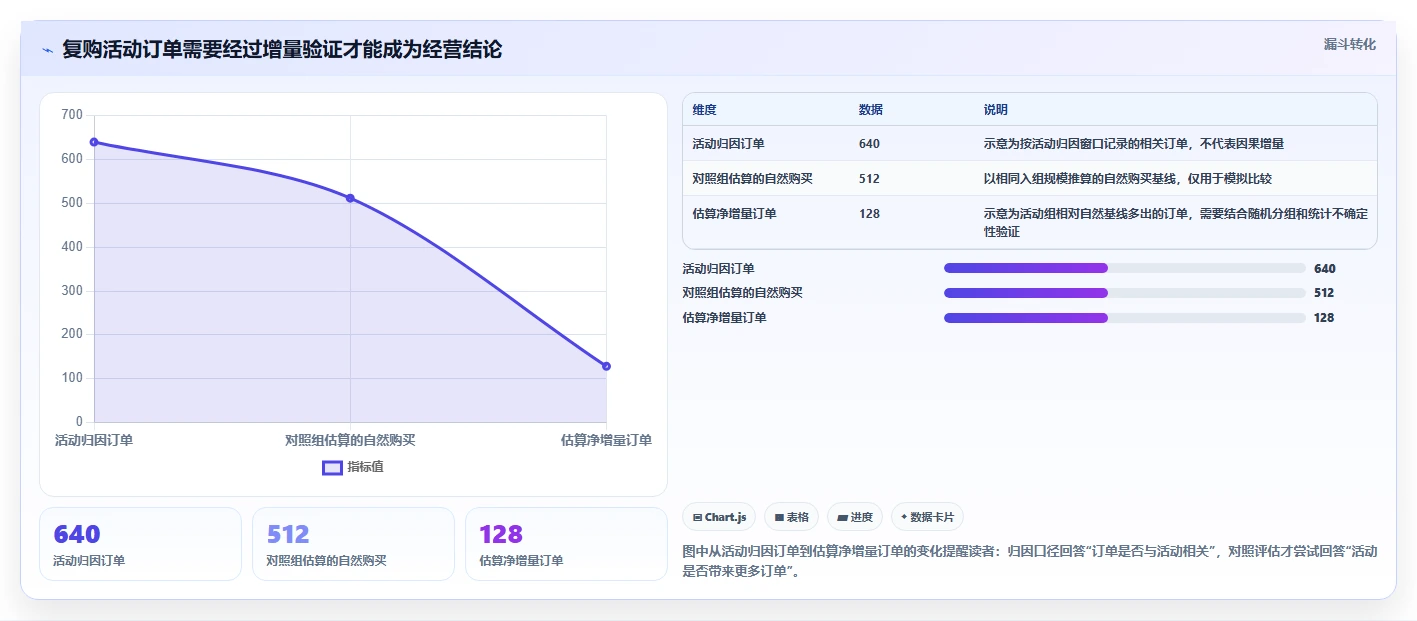
Task: Click the progress bar for 对照组估算的自然购买
Action: pos(1125,293)
